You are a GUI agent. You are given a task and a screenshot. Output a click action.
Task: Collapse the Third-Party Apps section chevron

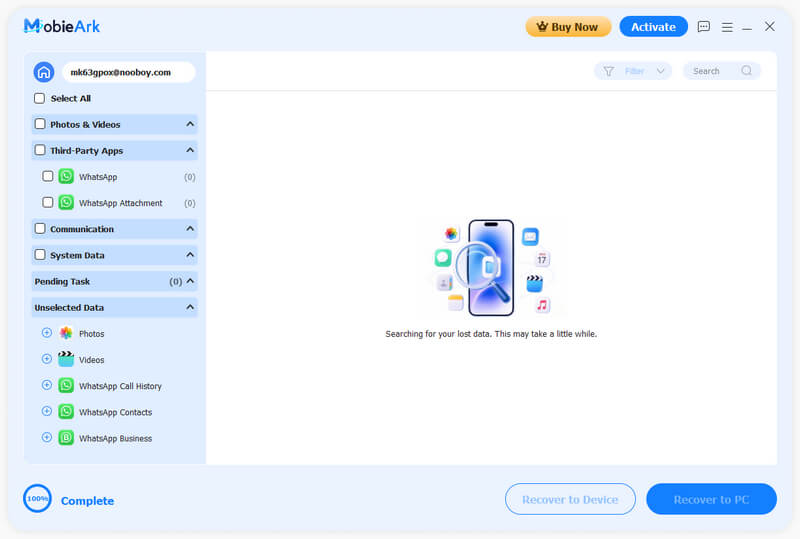tap(190, 150)
